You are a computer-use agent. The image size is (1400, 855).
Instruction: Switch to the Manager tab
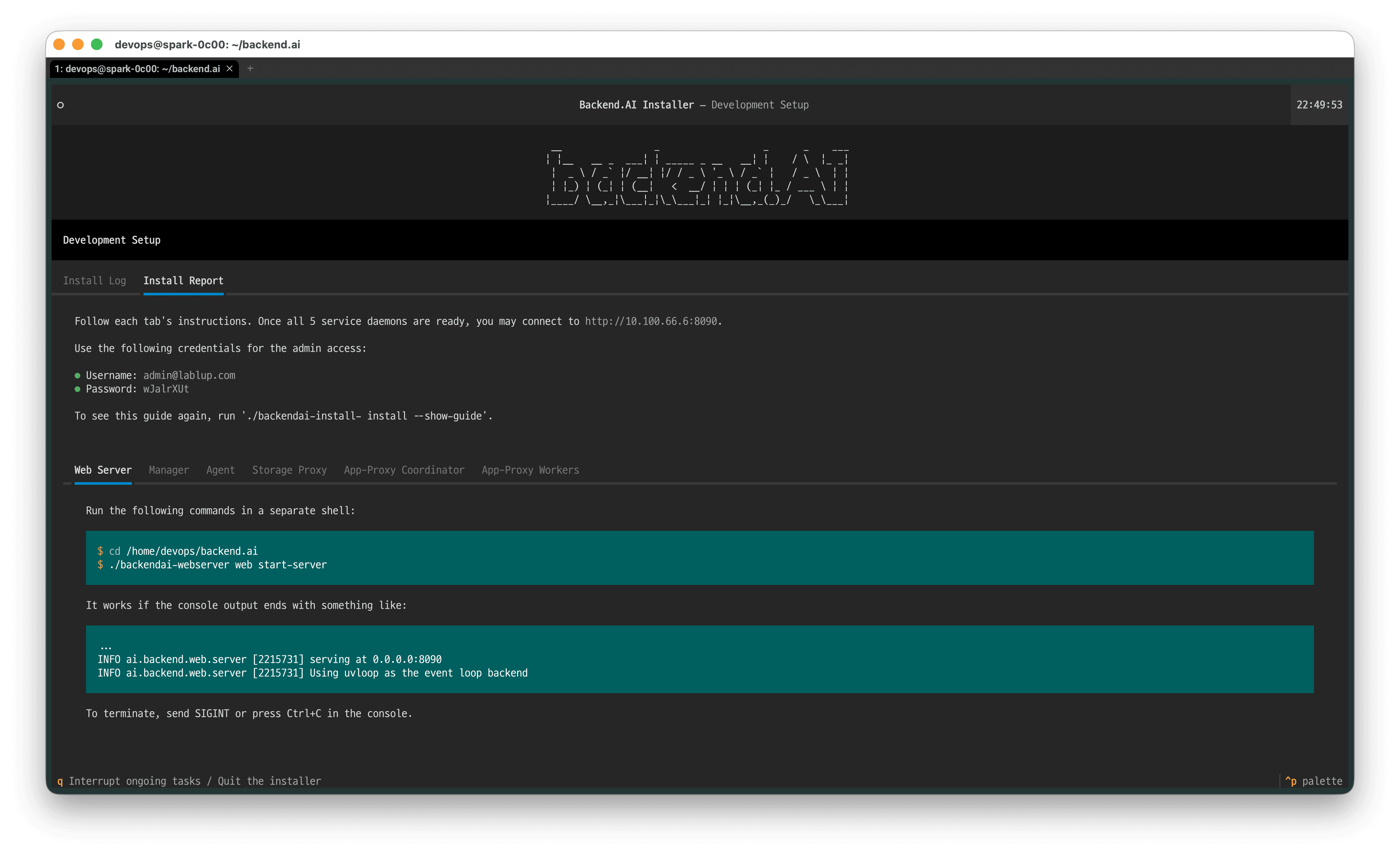(x=169, y=470)
